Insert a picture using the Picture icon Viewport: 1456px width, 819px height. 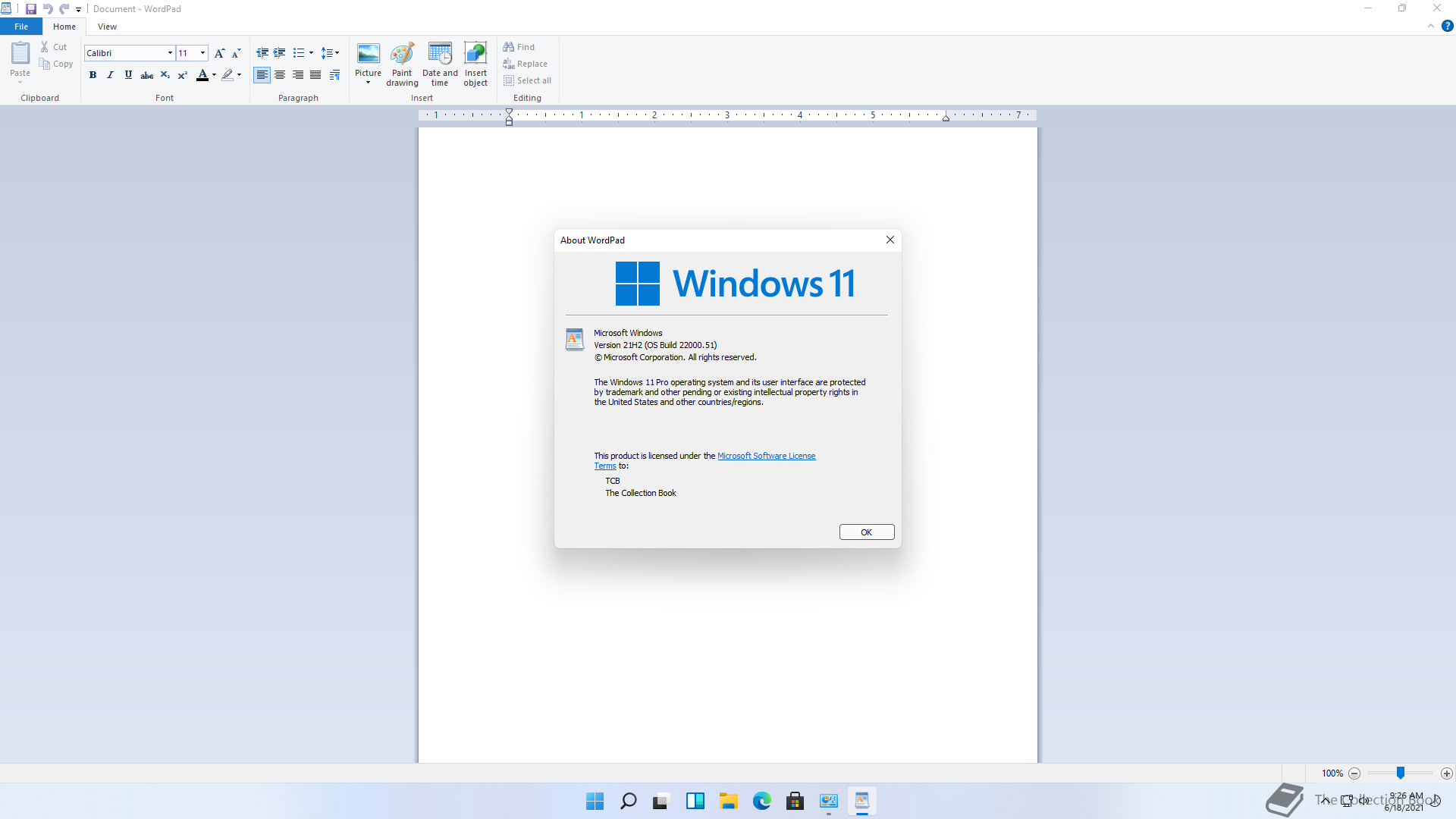coord(369,53)
